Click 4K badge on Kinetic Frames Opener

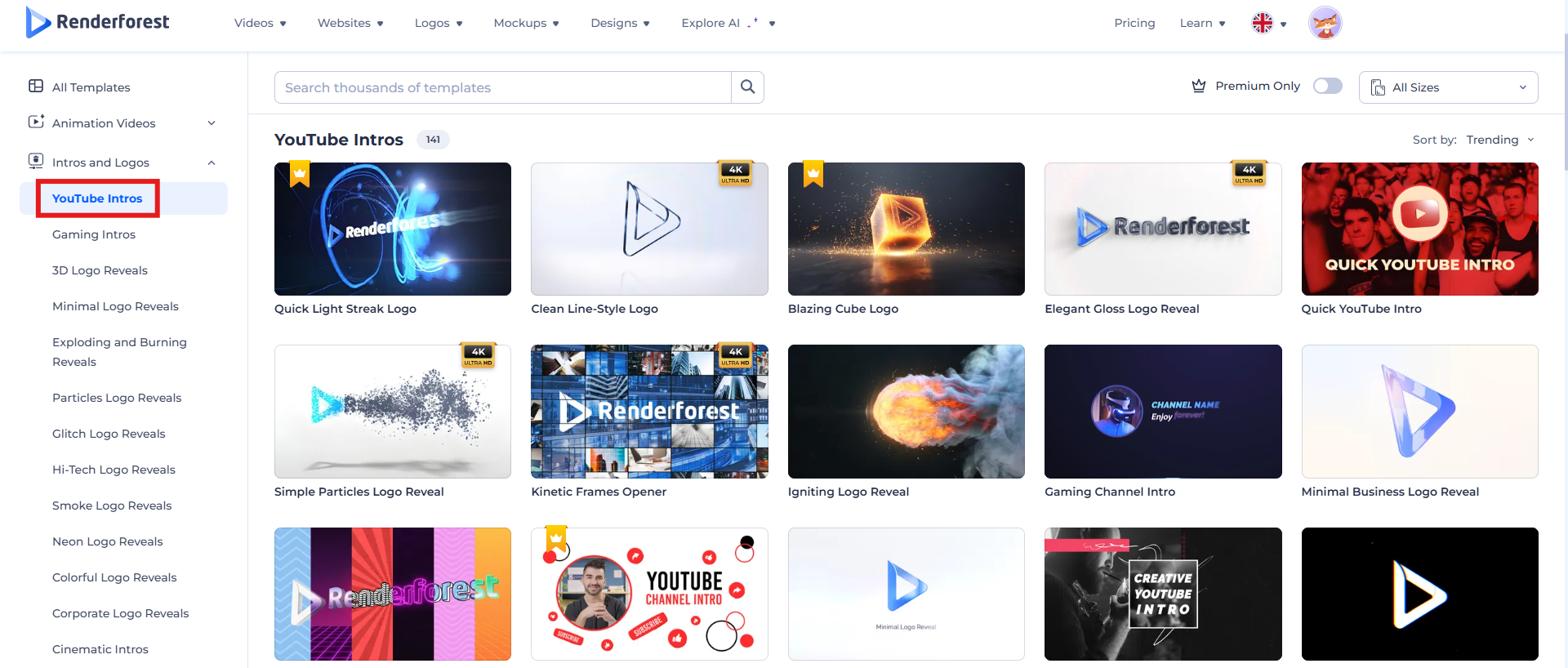click(x=735, y=356)
